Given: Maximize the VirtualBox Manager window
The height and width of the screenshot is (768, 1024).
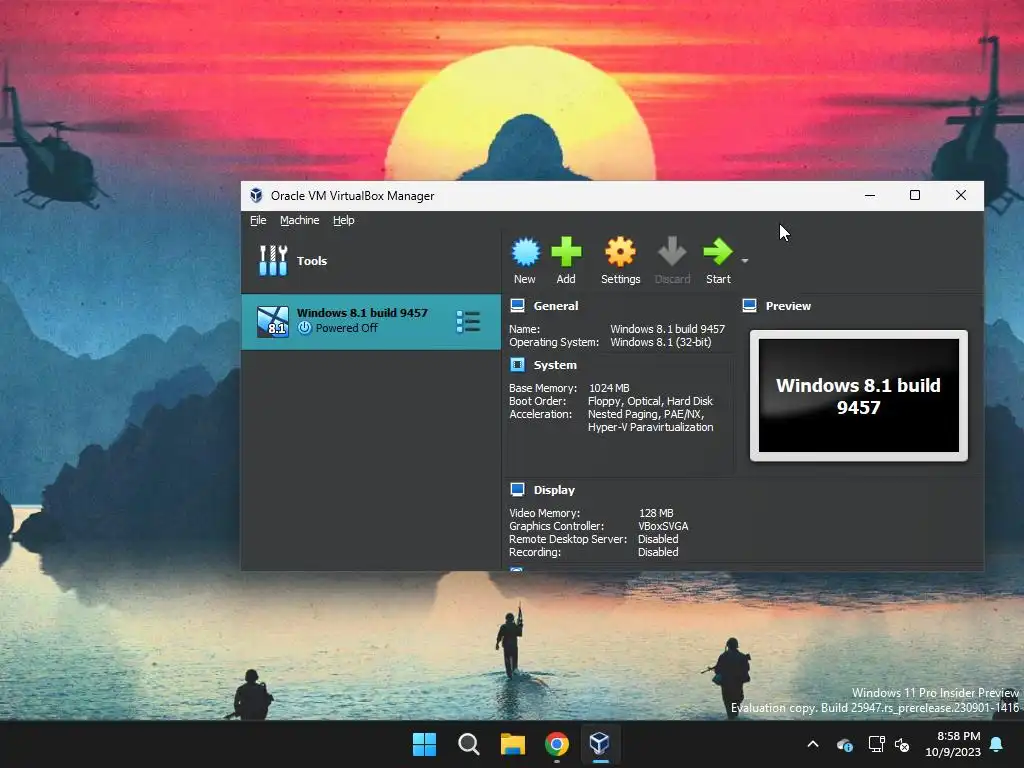Looking at the screenshot, I should pyautogui.click(x=915, y=195).
